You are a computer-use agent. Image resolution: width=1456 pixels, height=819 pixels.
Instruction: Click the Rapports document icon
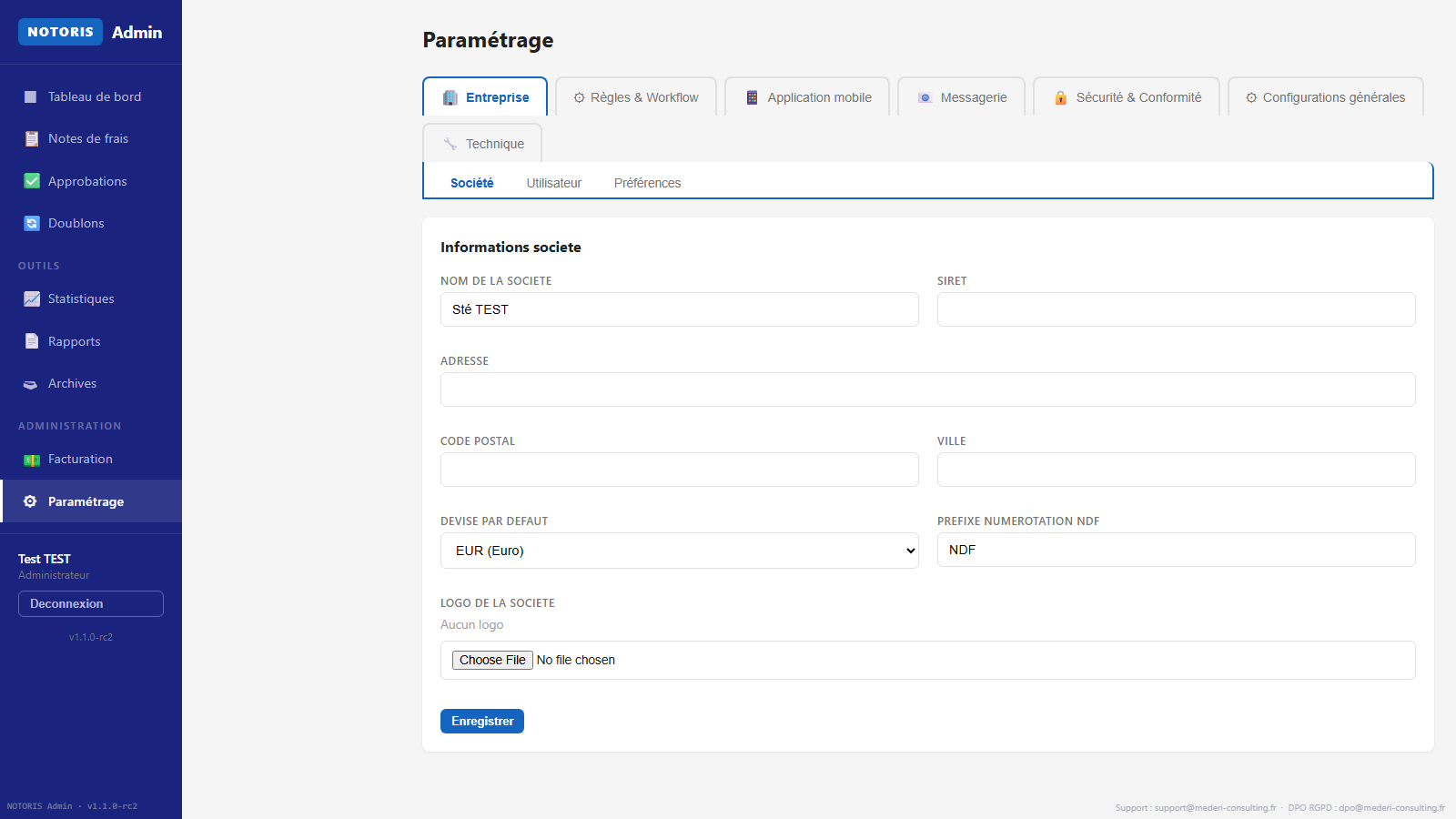click(x=31, y=341)
